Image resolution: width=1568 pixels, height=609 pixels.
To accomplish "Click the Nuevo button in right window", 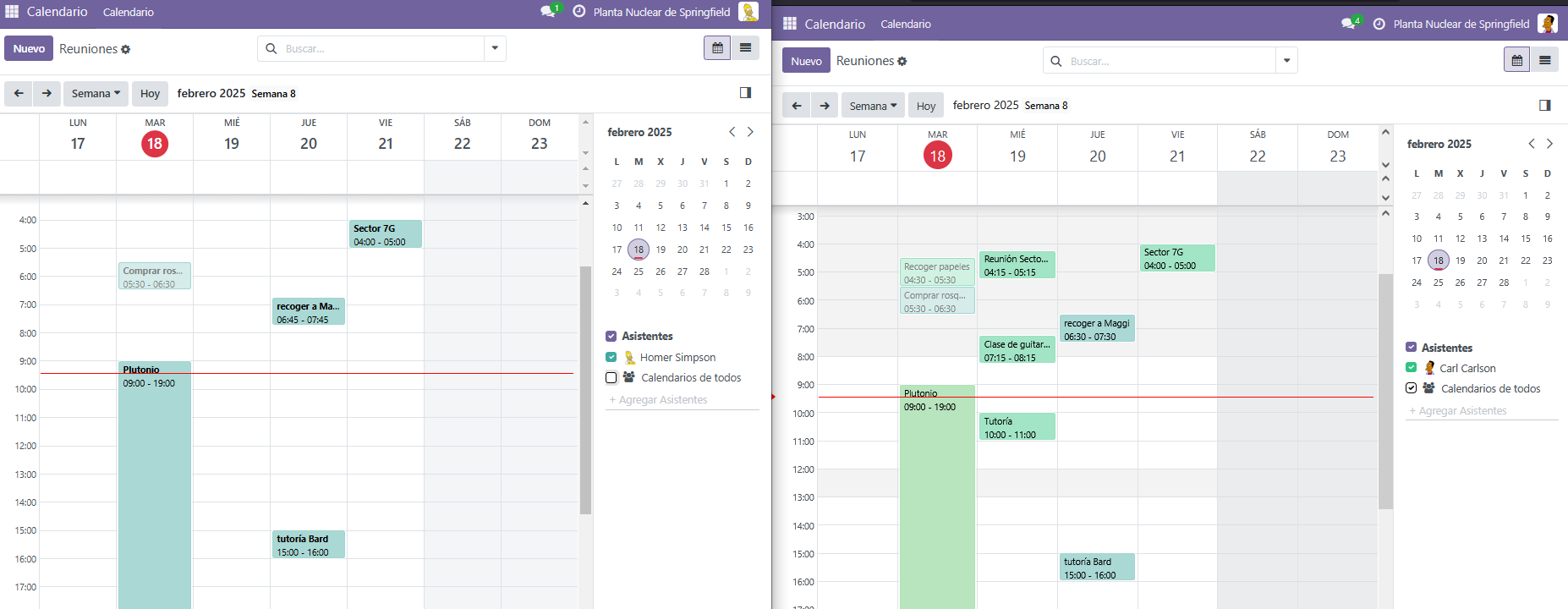I will (806, 61).
